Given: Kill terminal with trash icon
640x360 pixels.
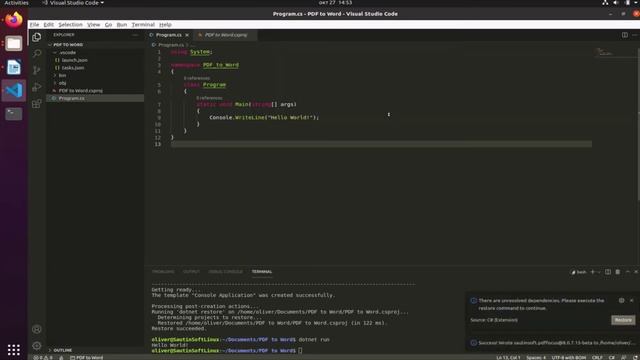Looking at the screenshot, I should point(618,272).
